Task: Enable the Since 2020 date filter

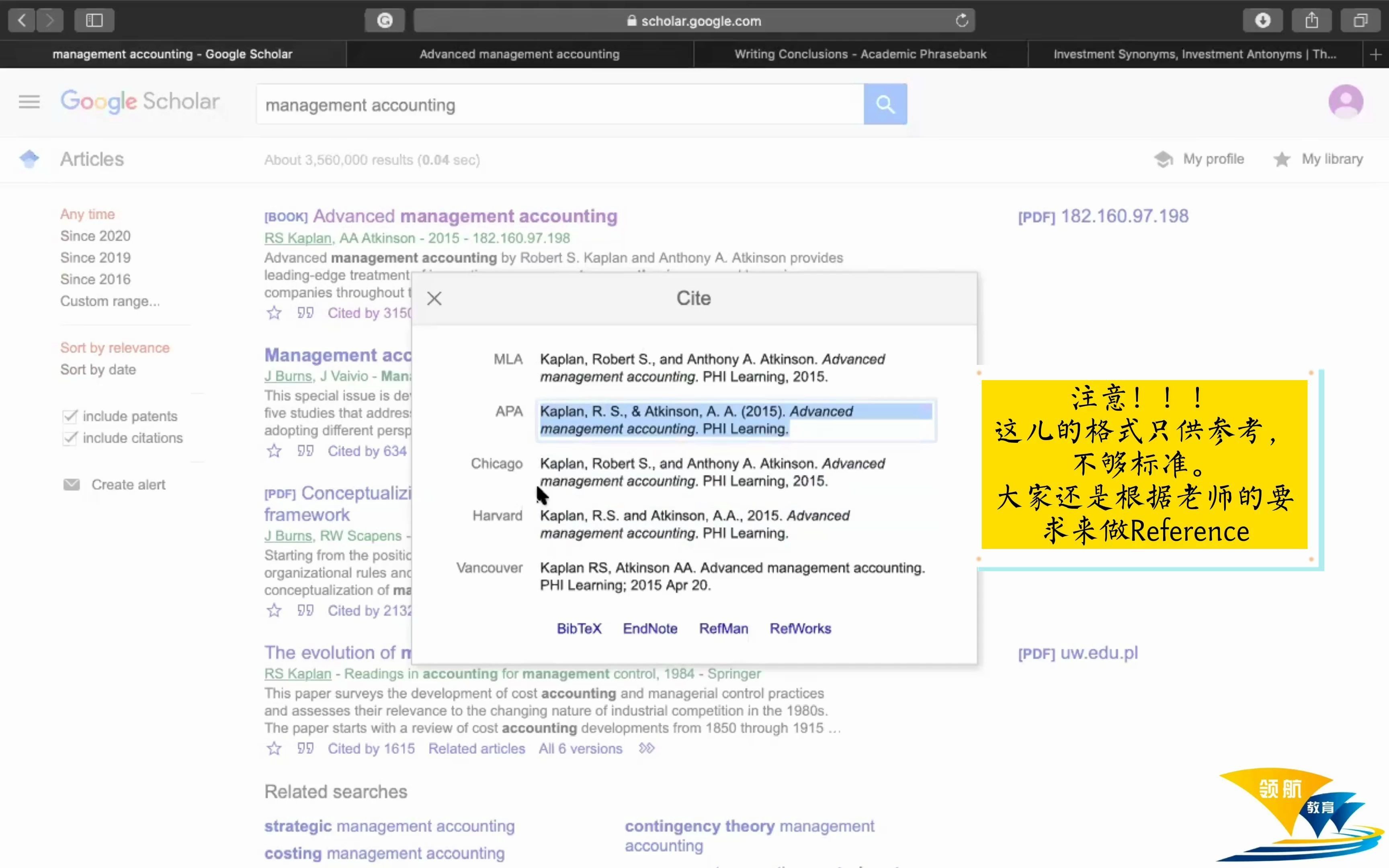Action: [x=95, y=235]
